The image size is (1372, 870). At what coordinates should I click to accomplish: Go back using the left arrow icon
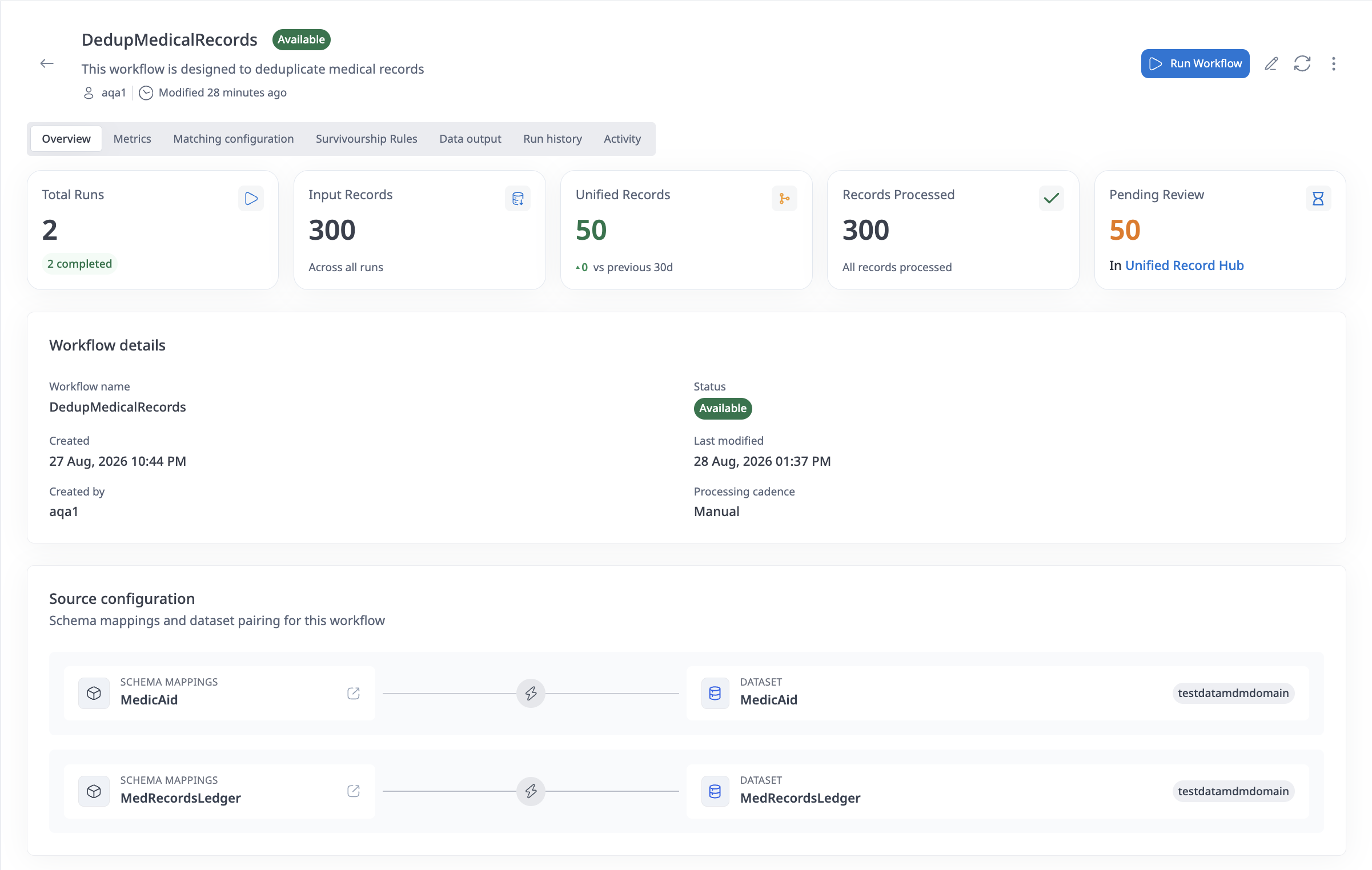(x=47, y=63)
